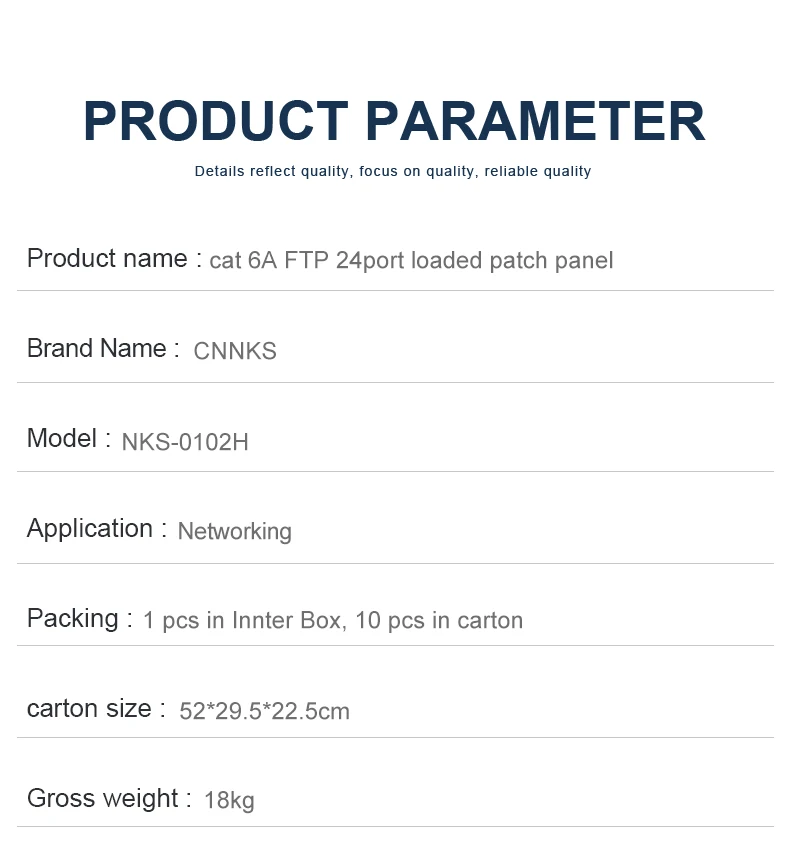Select the 'Application' label
Viewport: 790px width, 860px height.
(90, 529)
